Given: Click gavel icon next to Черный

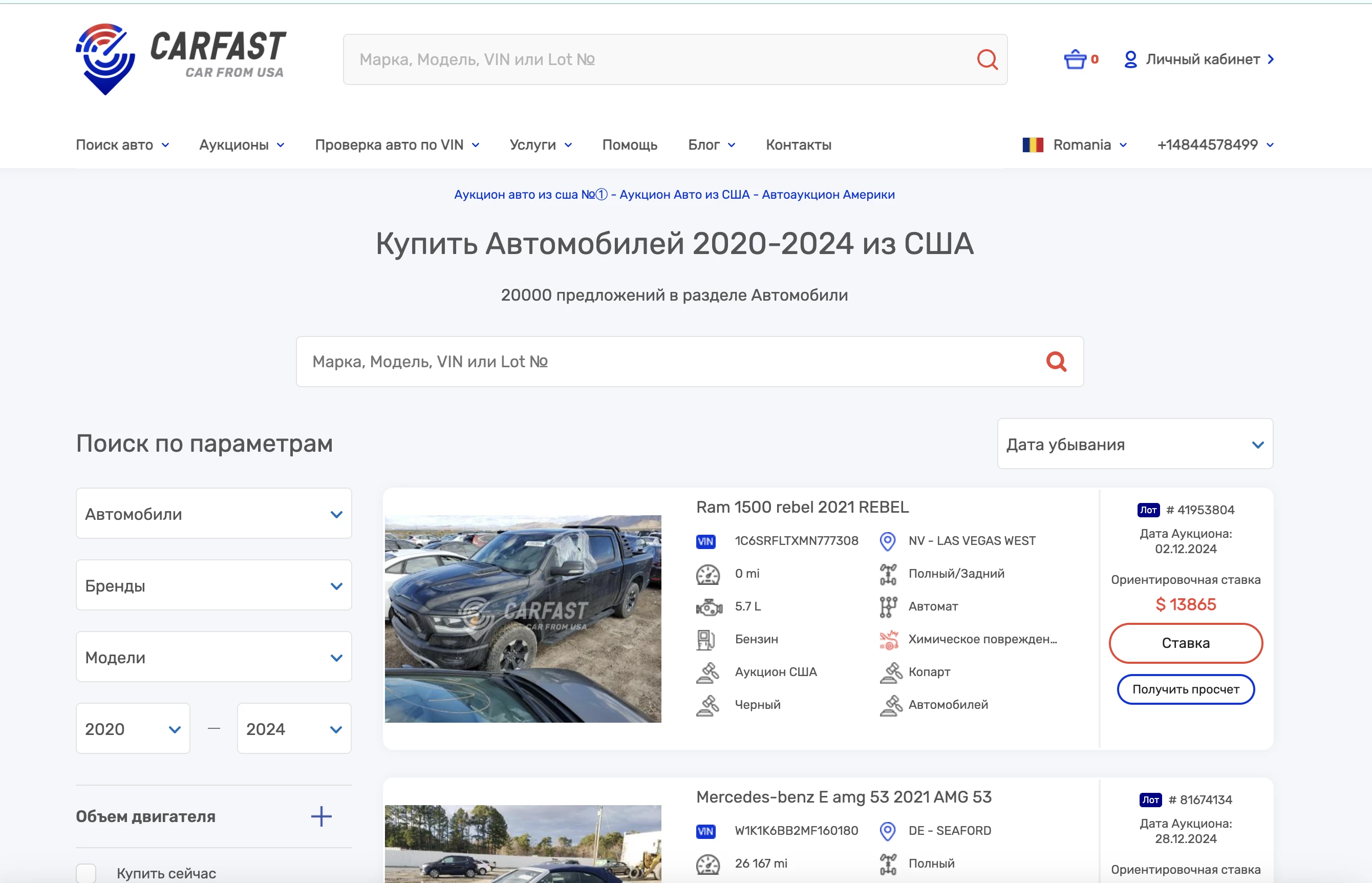Looking at the screenshot, I should tap(708, 705).
